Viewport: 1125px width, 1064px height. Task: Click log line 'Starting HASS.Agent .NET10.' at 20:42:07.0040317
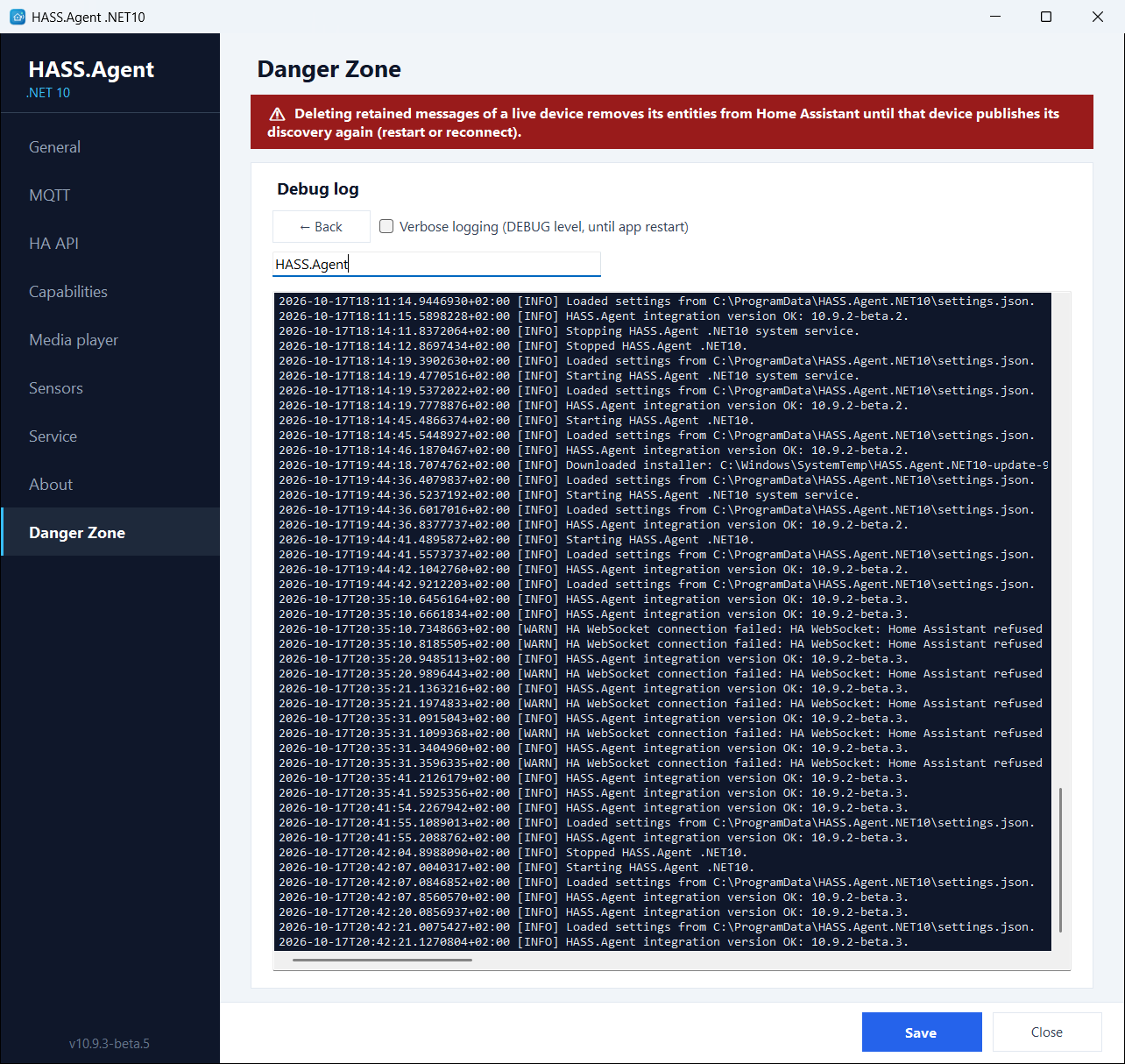[516, 867]
